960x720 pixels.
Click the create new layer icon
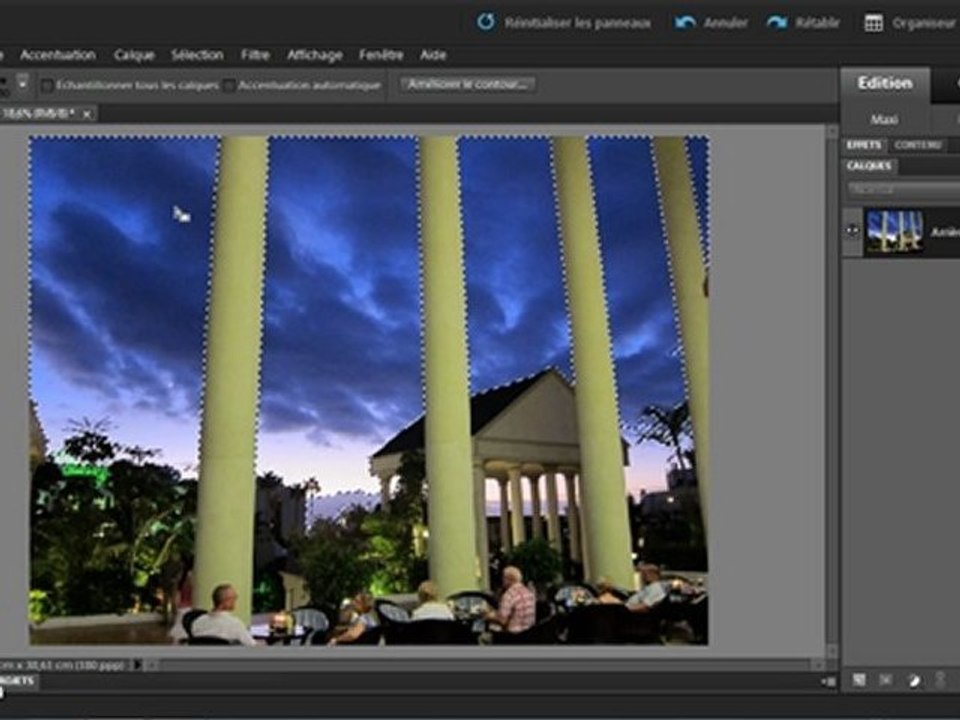click(x=859, y=680)
